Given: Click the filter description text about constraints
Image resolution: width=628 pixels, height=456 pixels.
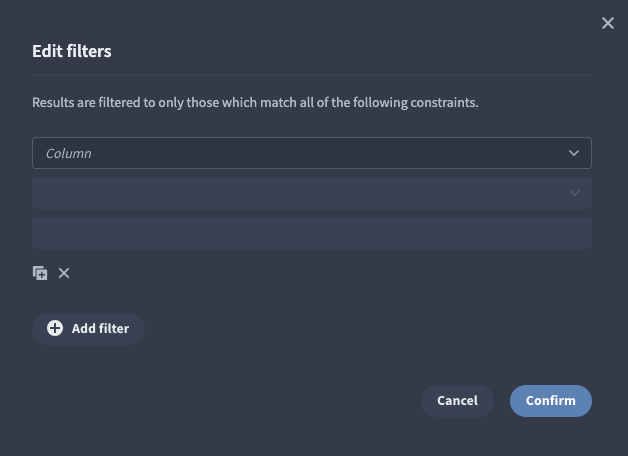Looking at the screenshot, I should [x=255, y=102].
